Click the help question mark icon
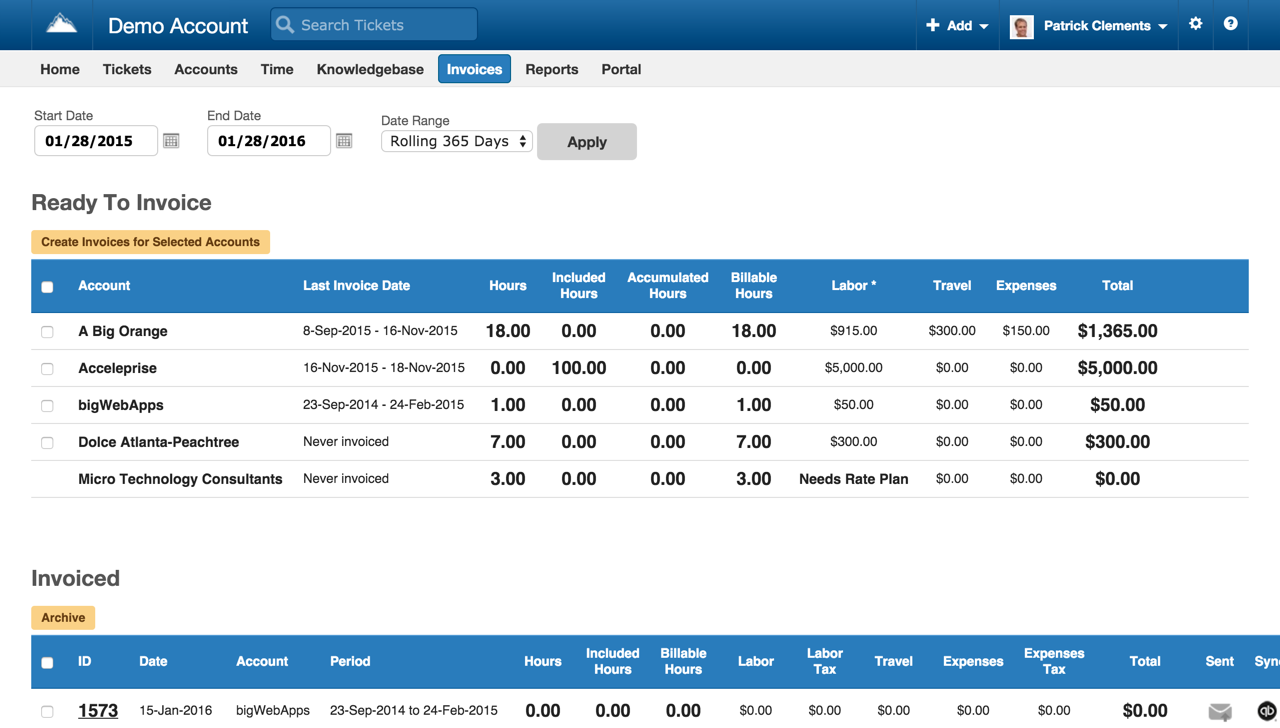Viewport: 1280px width, 728px height. click(1231, 24)
